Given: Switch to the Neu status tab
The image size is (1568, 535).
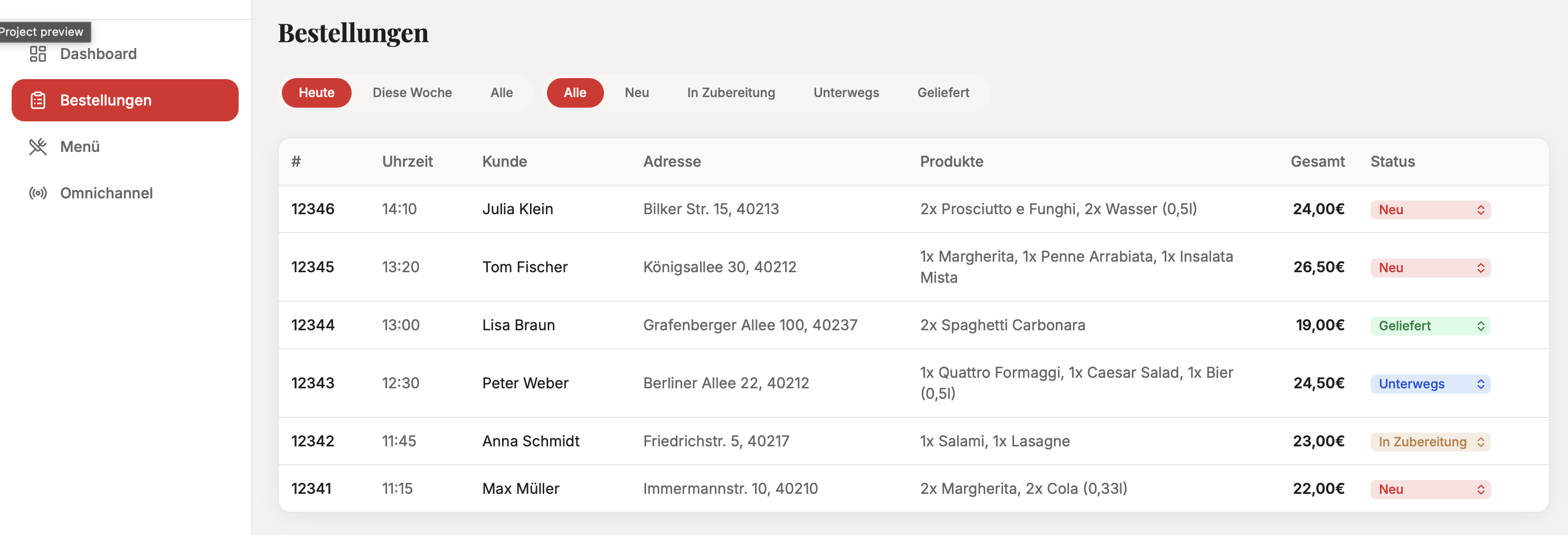Looking at the screenshot, I should 636,92.
